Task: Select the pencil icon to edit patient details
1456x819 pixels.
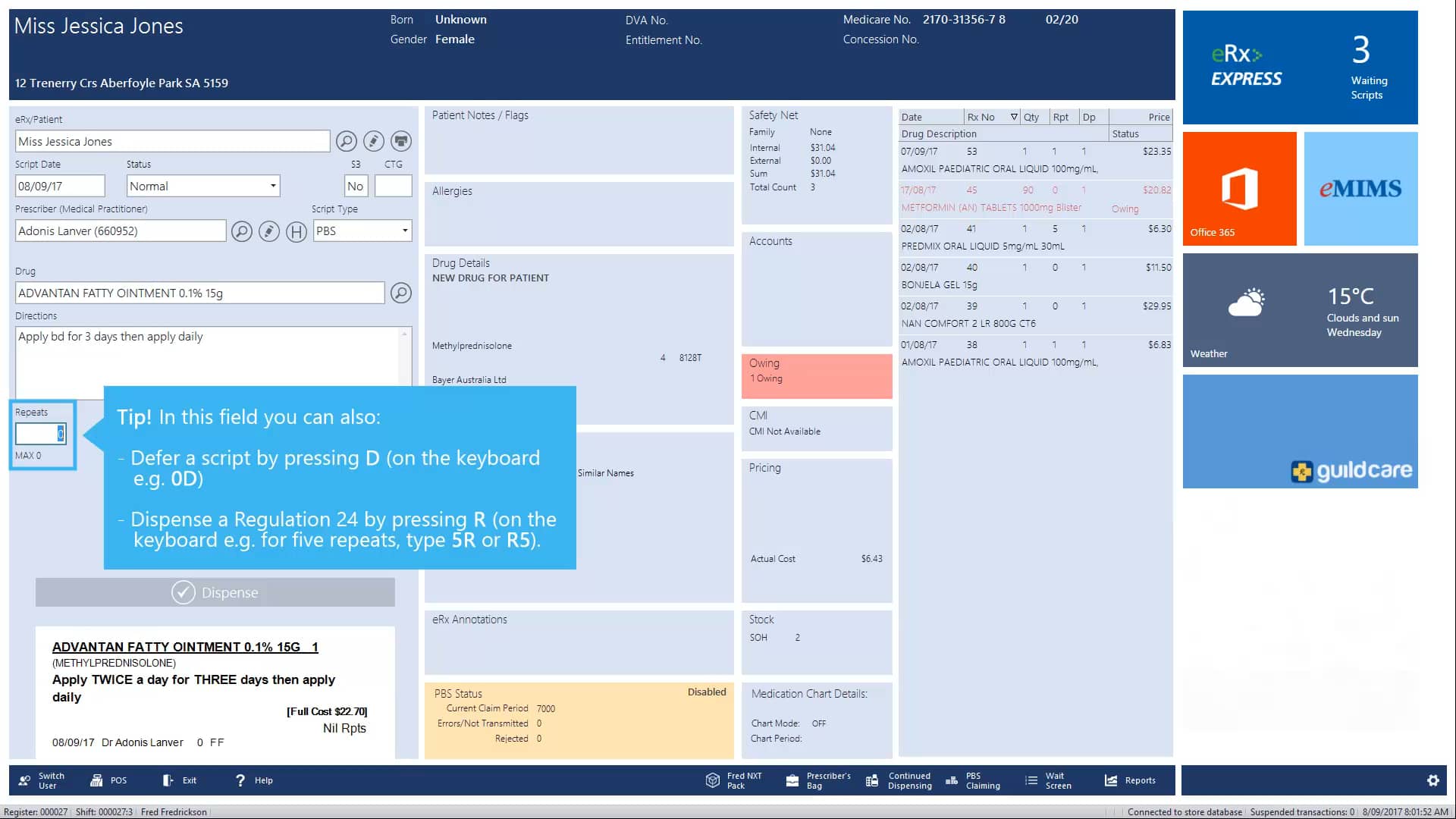Action: (374, 141)
